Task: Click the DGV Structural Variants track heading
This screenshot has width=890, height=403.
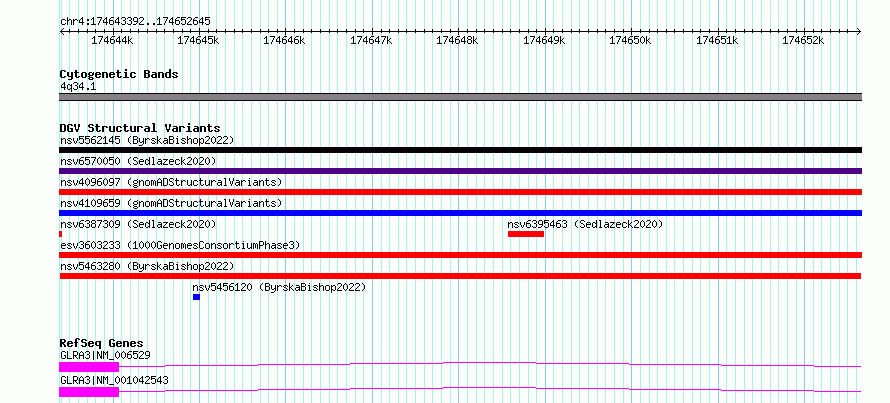Action: point(140,128)
